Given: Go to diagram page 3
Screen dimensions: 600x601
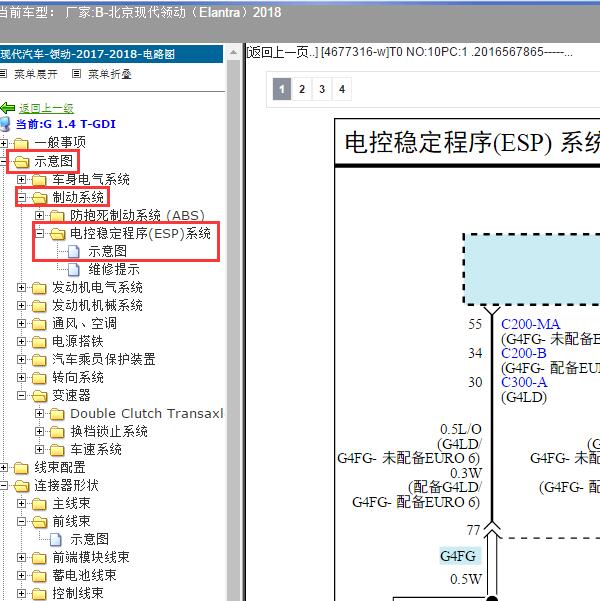Looking at the screenshot, I should coord(322,89).
